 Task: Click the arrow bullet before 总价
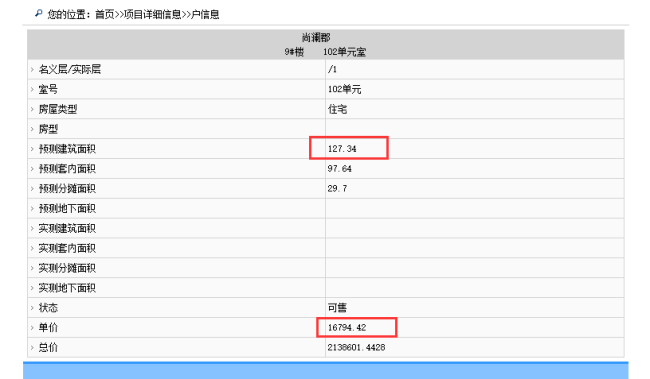click(x=32, y=347)
